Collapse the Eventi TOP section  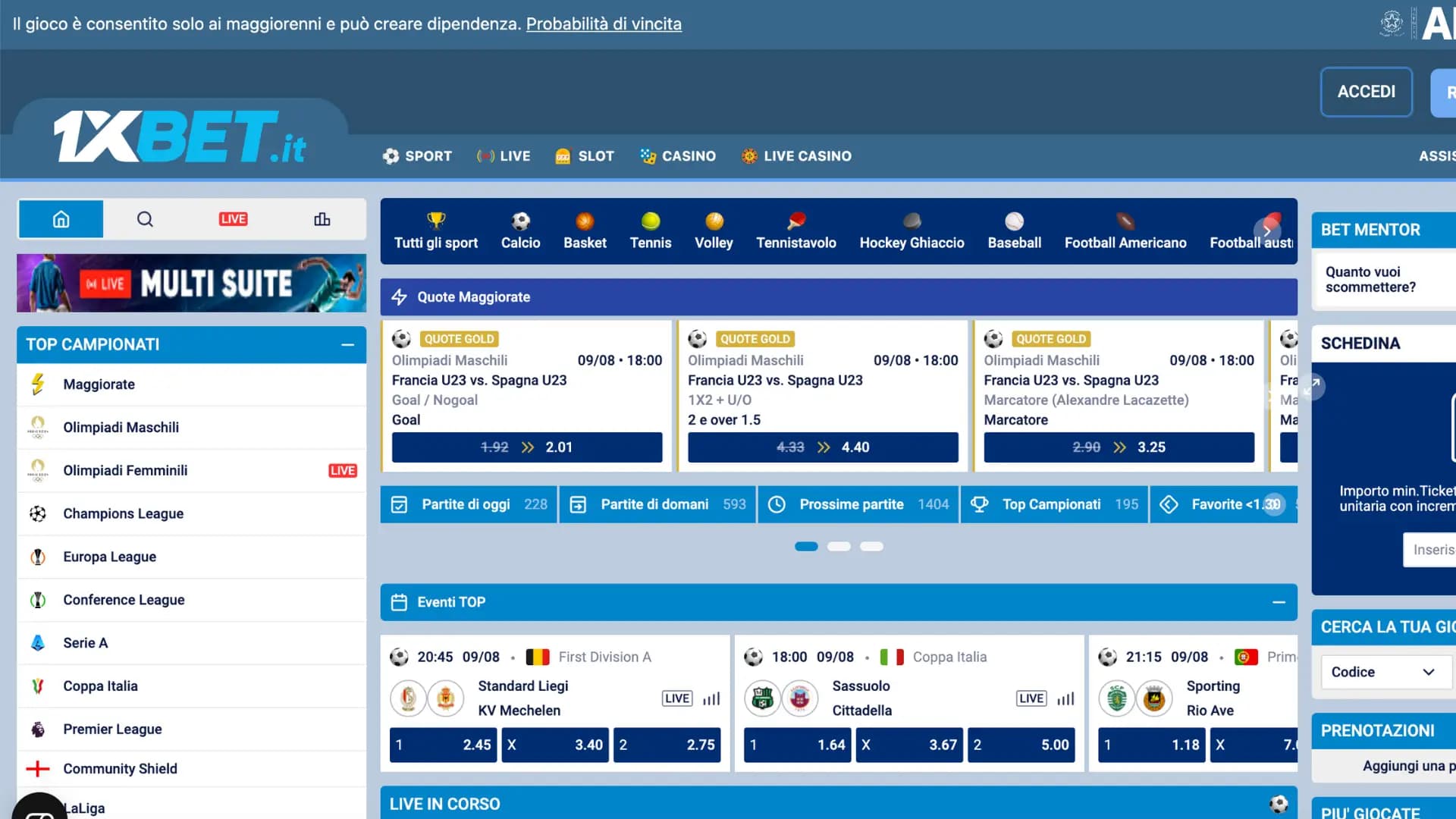pos(1279,602)
